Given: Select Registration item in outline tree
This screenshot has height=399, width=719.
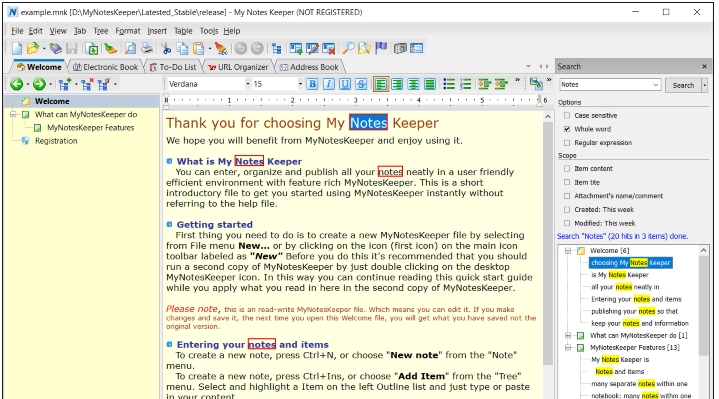Looking at the screenshot, I should [56, 141].
